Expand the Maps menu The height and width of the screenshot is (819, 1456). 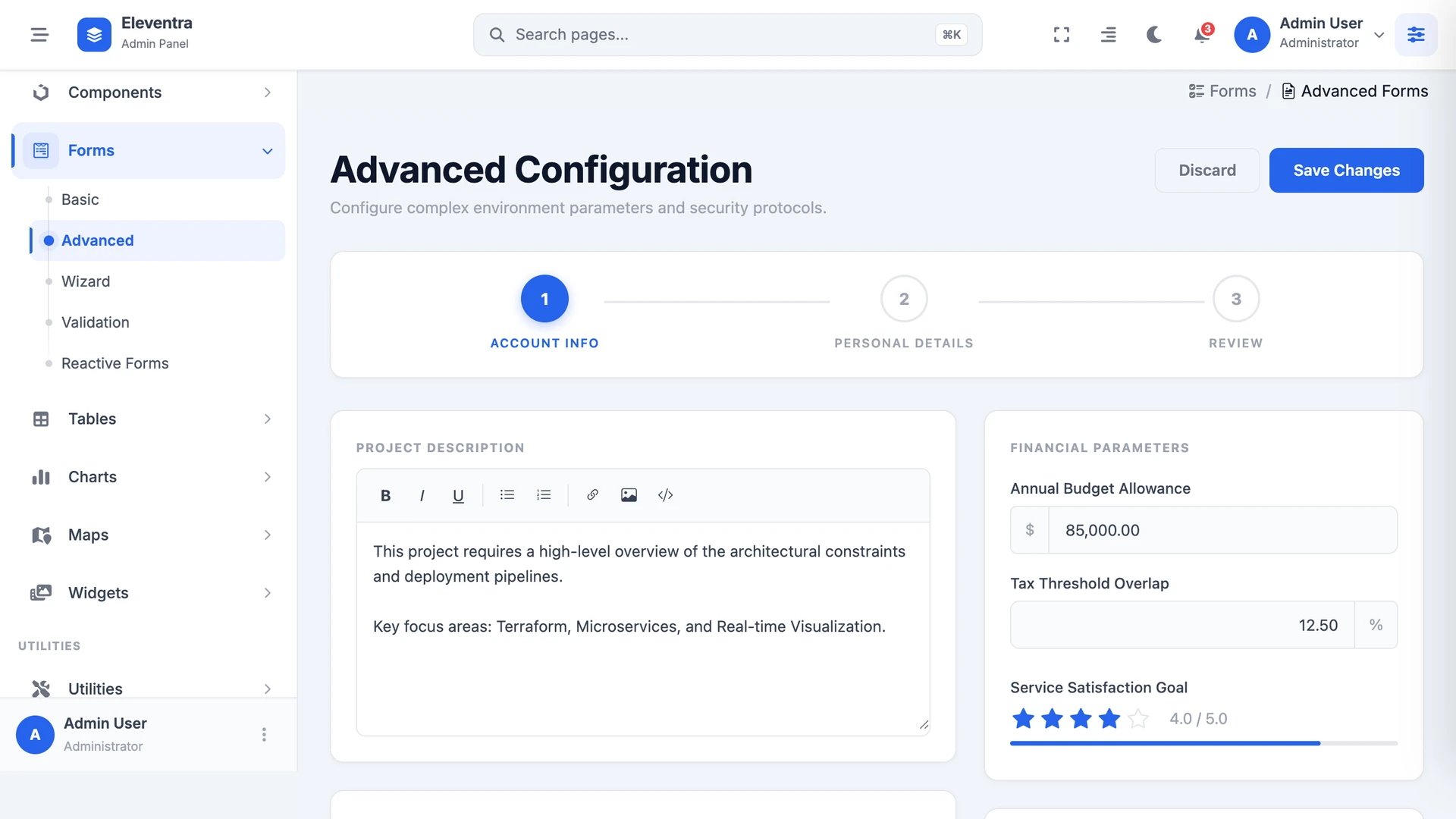pyautogui.click(x=149, y=535)
